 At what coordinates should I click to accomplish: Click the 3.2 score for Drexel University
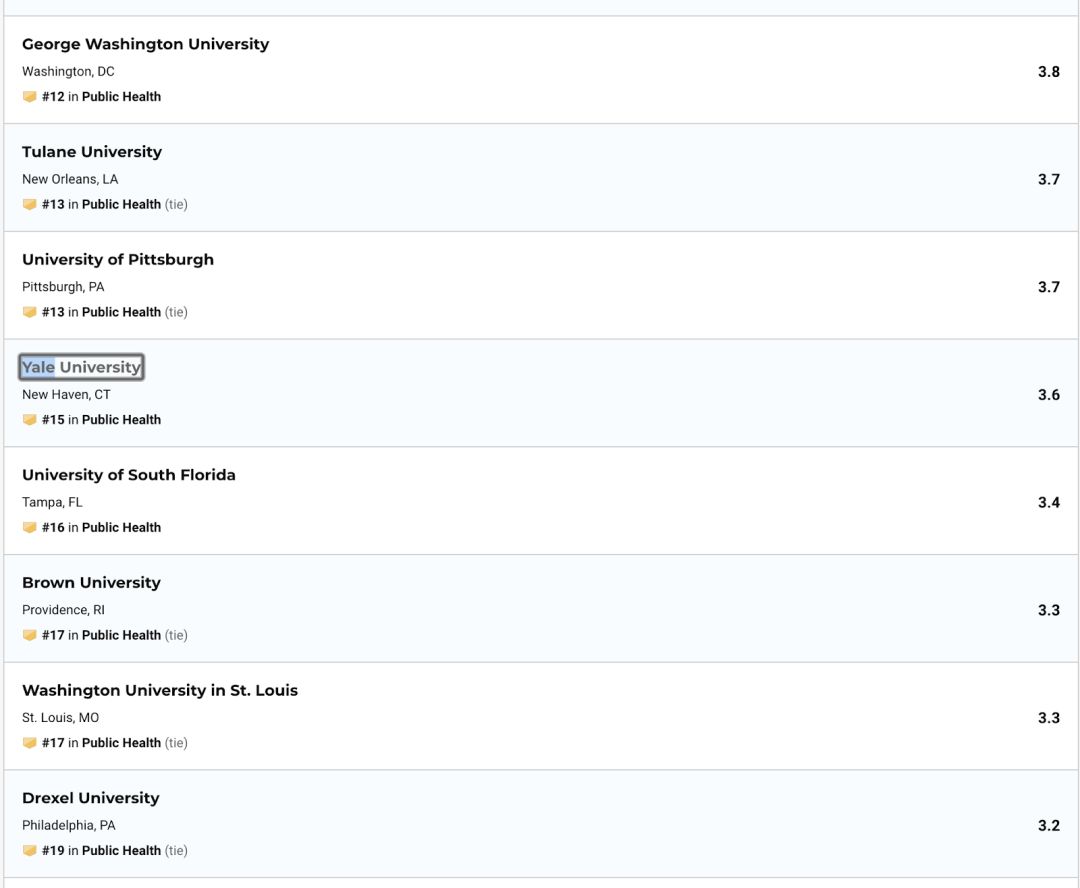1048,826
